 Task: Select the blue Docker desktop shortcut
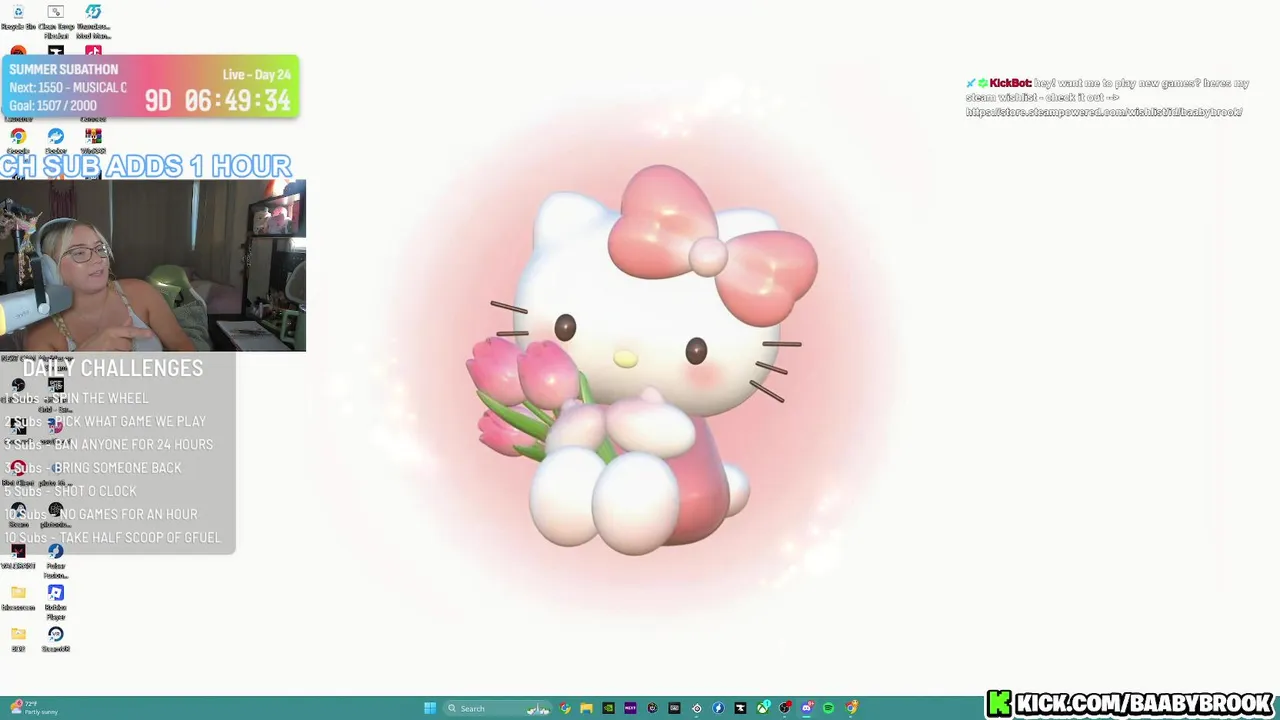pyautogui.click(x=55, y=140)
